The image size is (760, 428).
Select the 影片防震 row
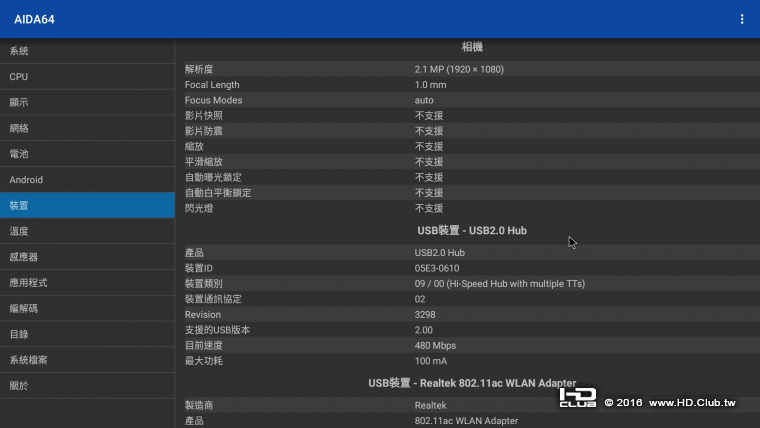click(x=472, y=131)
